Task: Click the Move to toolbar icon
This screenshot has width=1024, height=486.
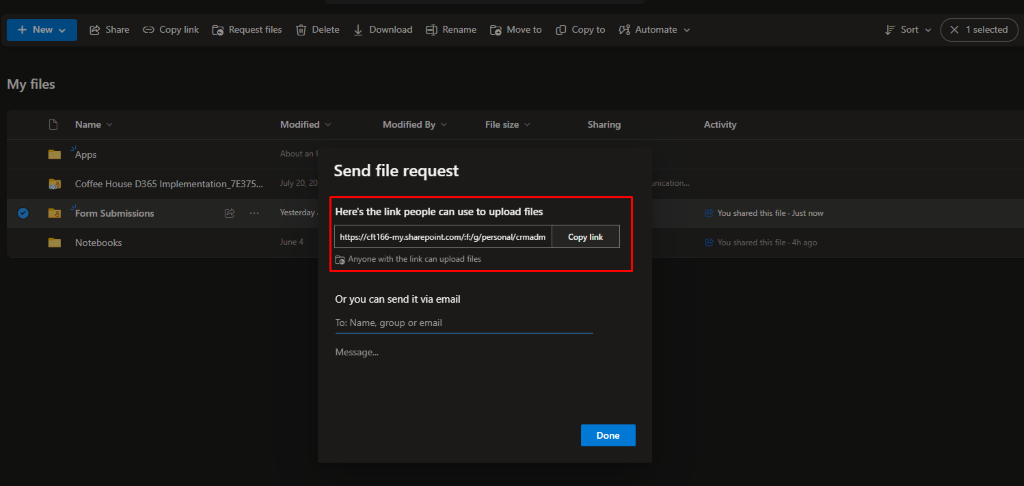Action: coord(496,30)
